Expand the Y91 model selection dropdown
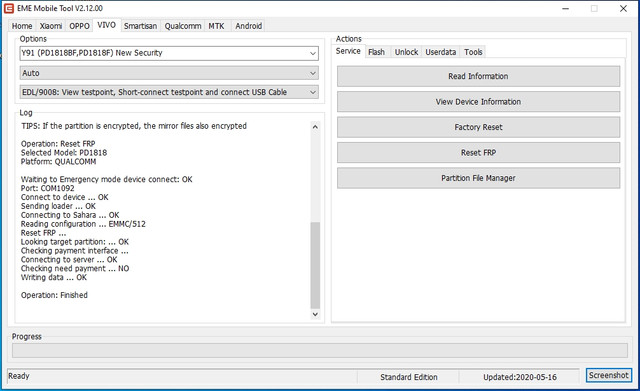640x391 pixels. click(x=169, y=53)
